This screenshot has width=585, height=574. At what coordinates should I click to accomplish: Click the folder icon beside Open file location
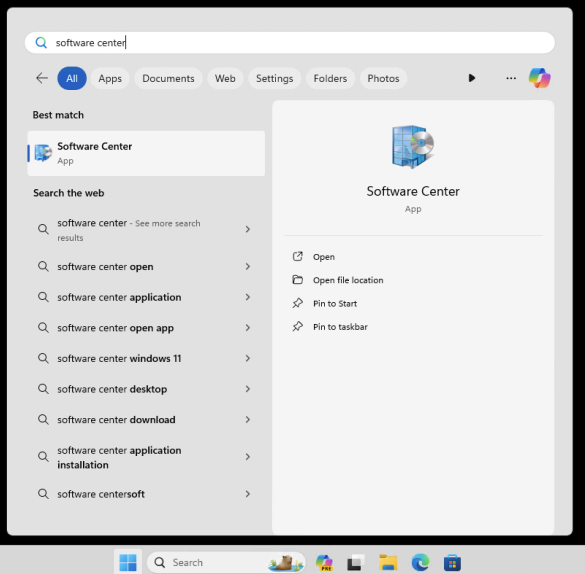[x=297, y=280]
